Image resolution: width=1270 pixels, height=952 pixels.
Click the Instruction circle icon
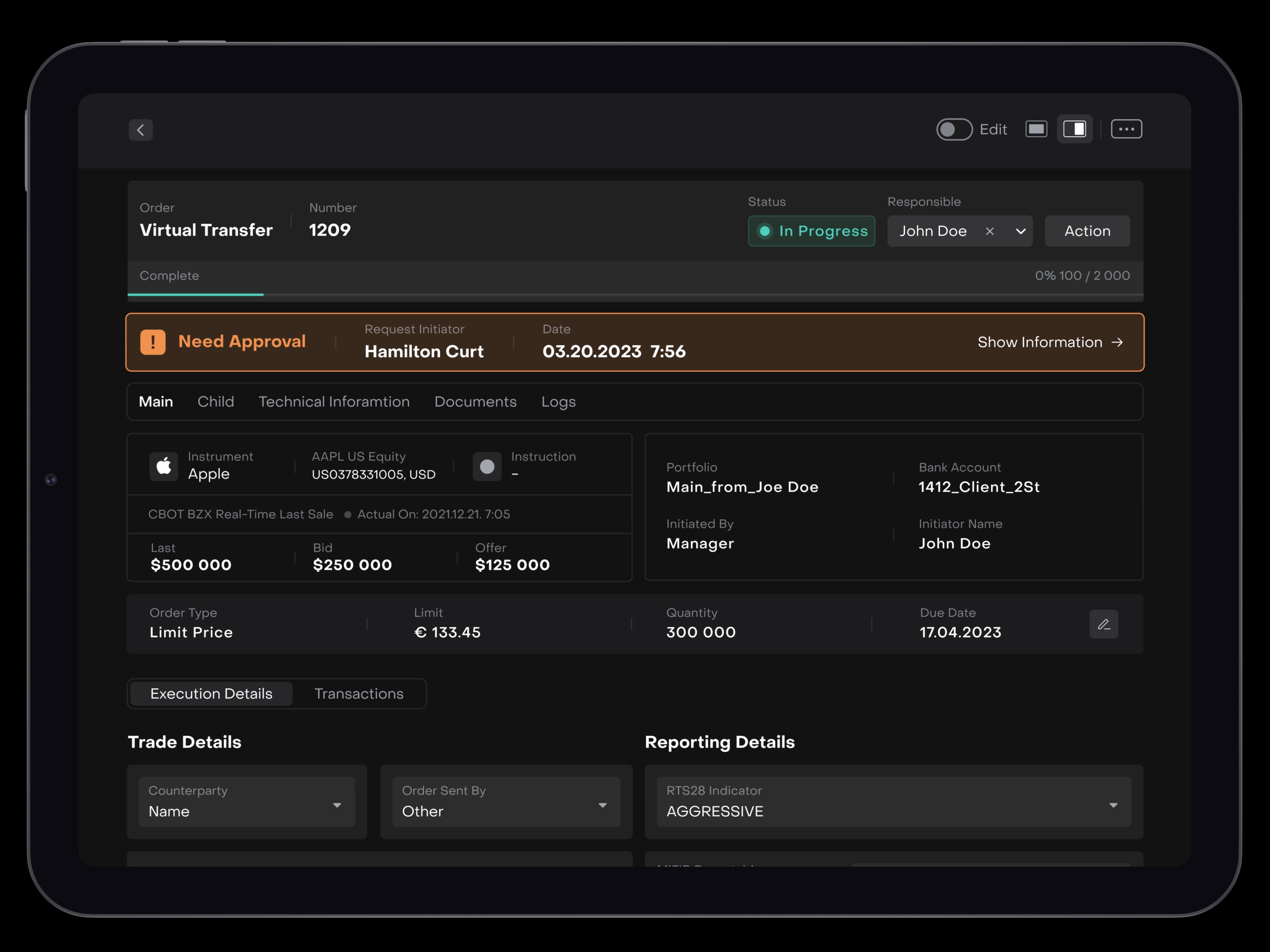pos(487,466)
